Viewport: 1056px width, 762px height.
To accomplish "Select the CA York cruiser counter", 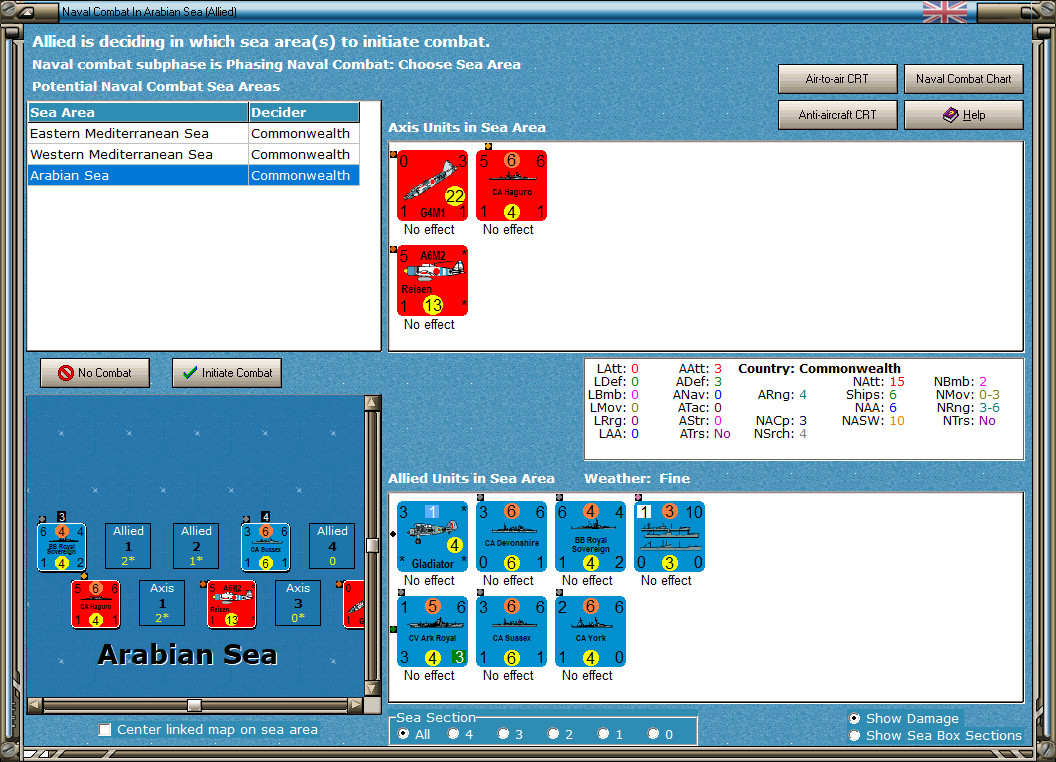I will [x=591, y=631].
